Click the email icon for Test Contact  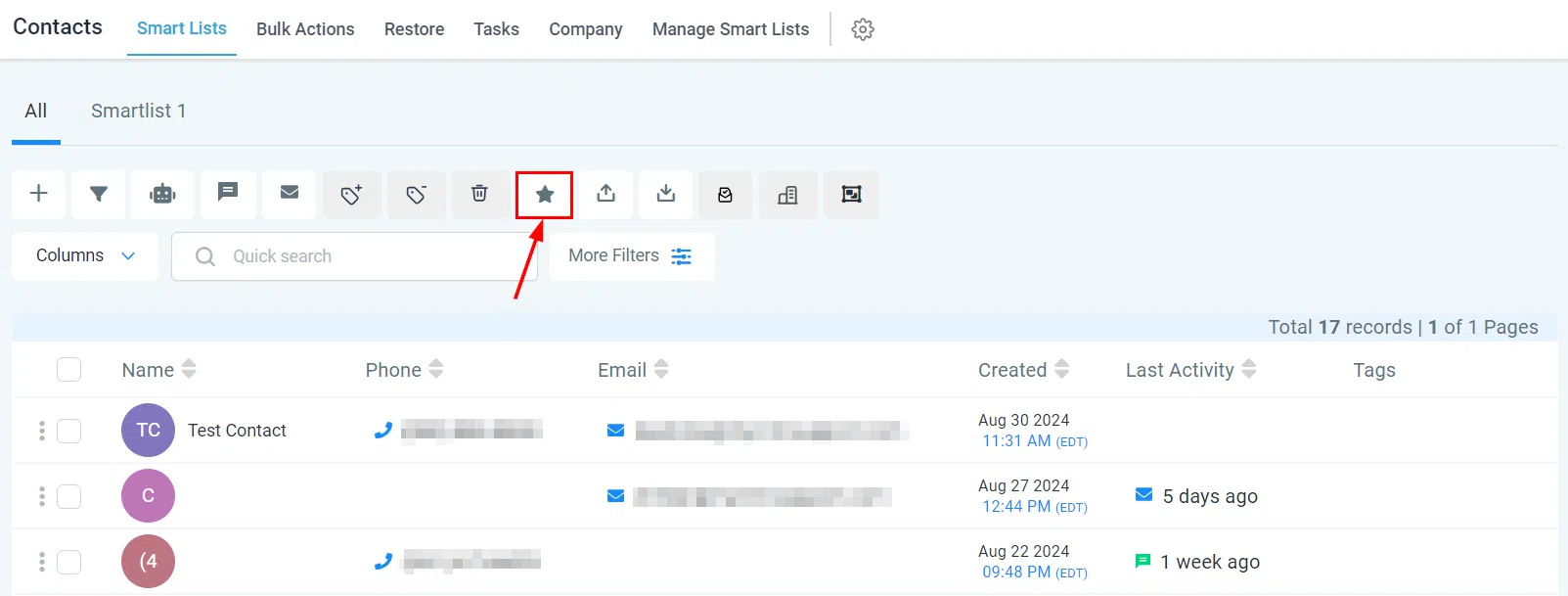pos(615,431)
